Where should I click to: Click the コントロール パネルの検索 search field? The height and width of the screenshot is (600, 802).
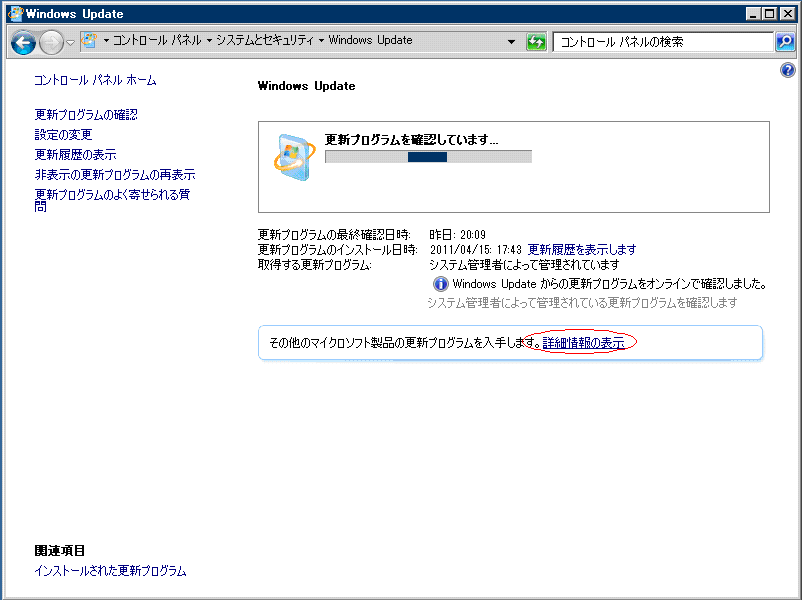[663, 42]
